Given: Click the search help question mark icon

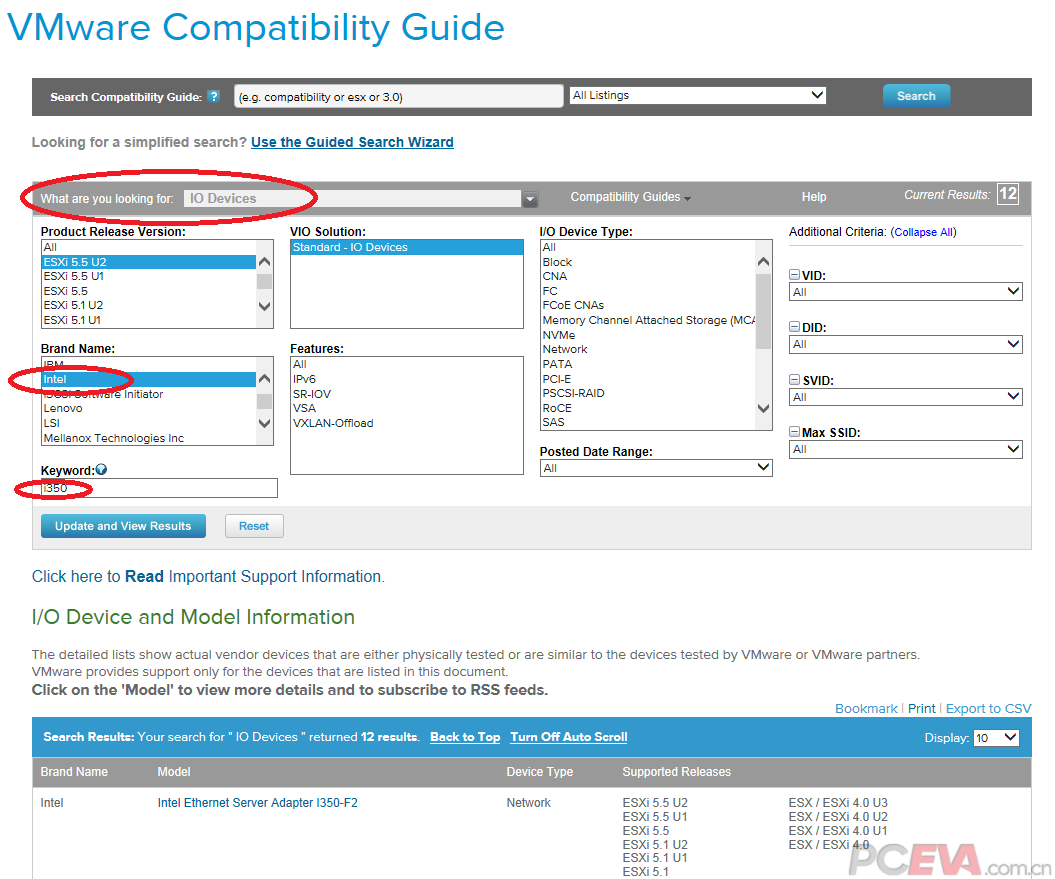Looking at the screenshot, I should (x=213, y=96).
